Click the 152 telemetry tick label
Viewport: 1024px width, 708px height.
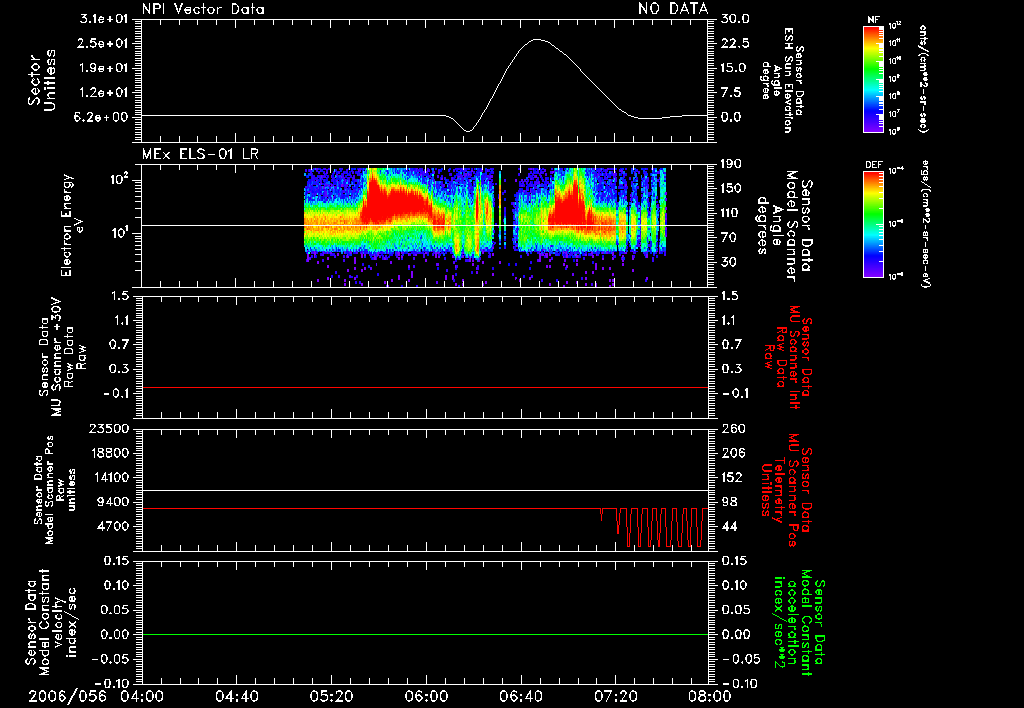coord(733,477)
